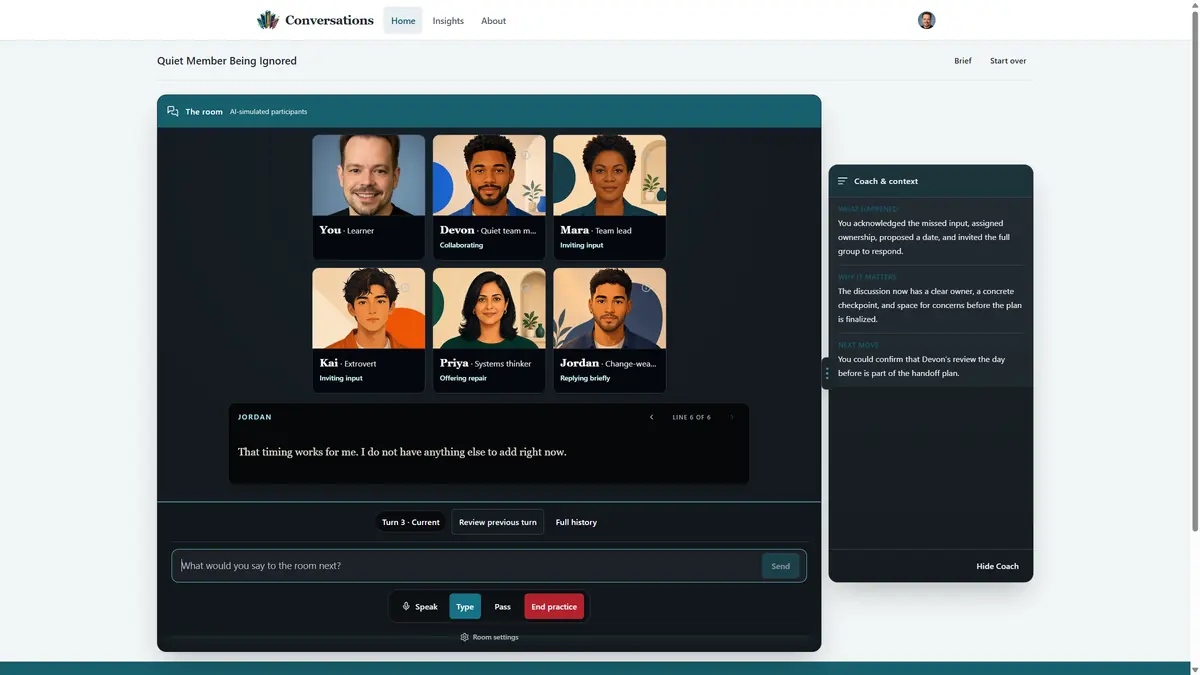Open the user profile avatar menu

tap(926, 20)
